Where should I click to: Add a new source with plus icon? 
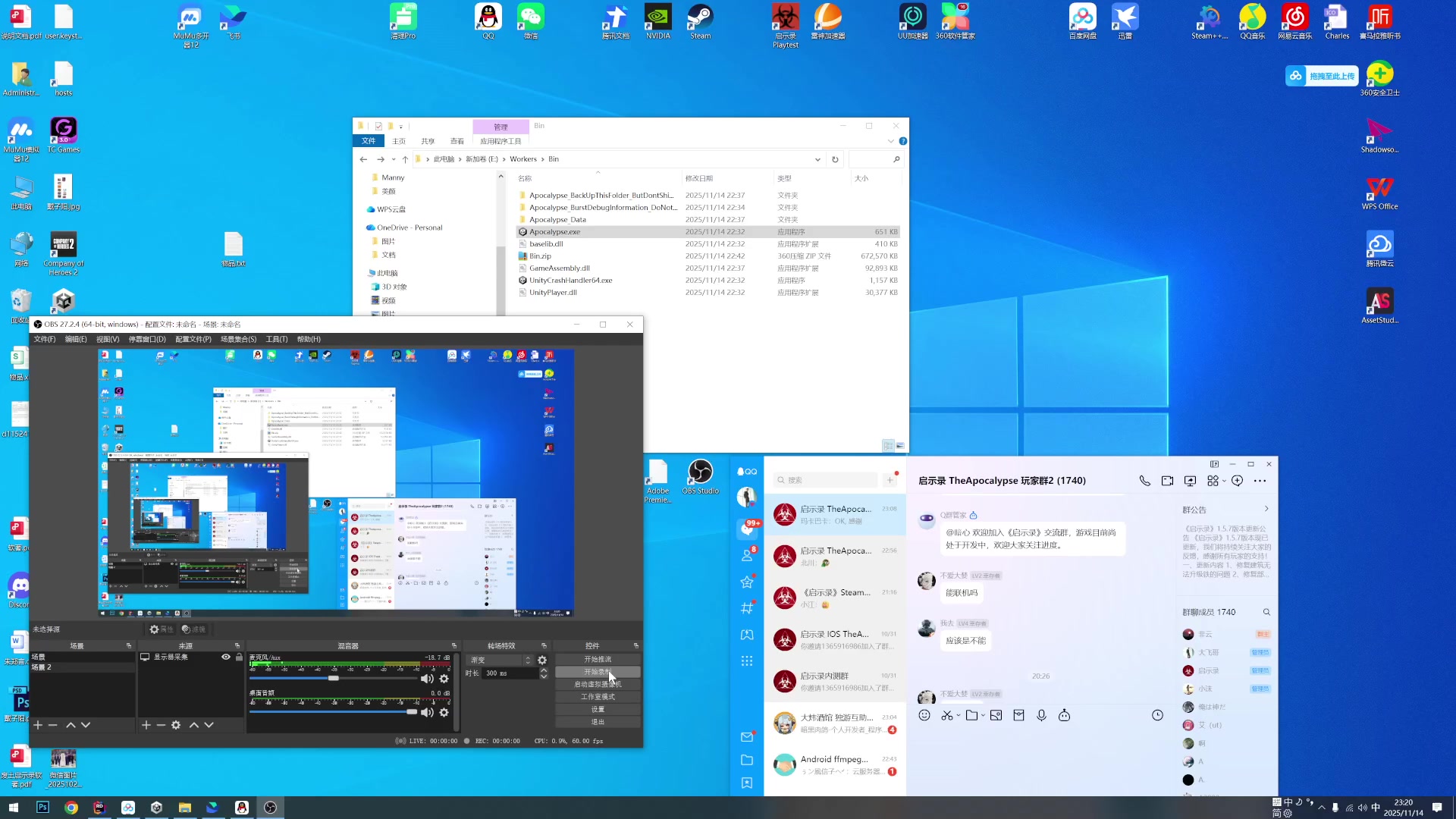(146, 726)
